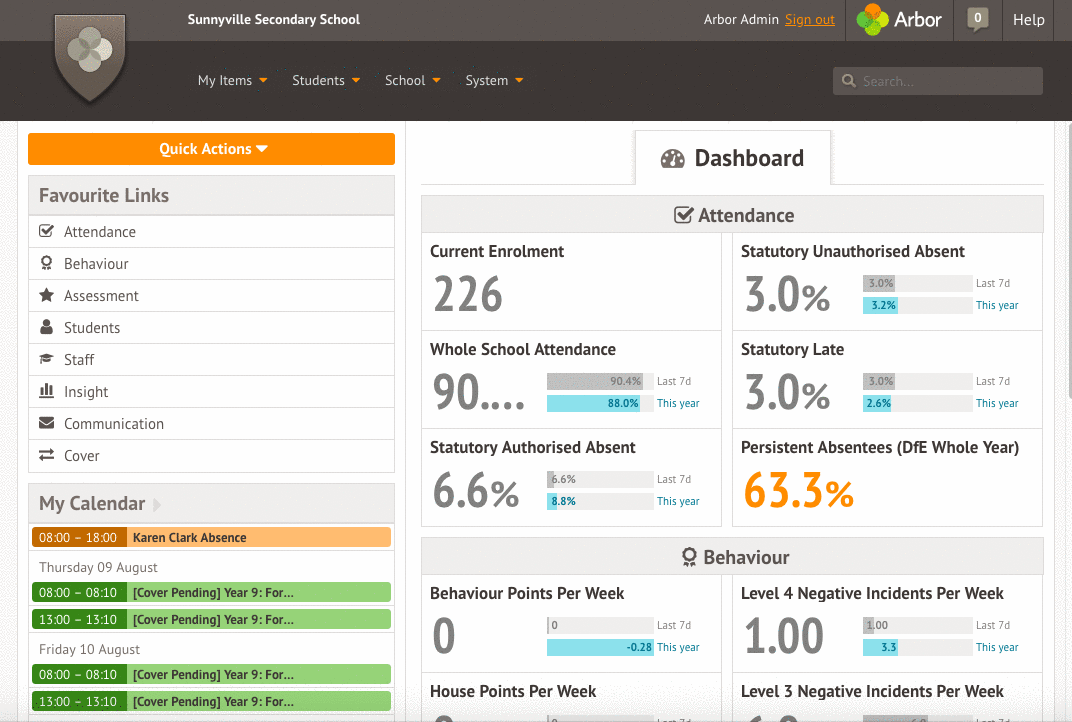This screenshot has height=722, width=1072.
Task: Open the School navigation menu
Action: point(413,81)
